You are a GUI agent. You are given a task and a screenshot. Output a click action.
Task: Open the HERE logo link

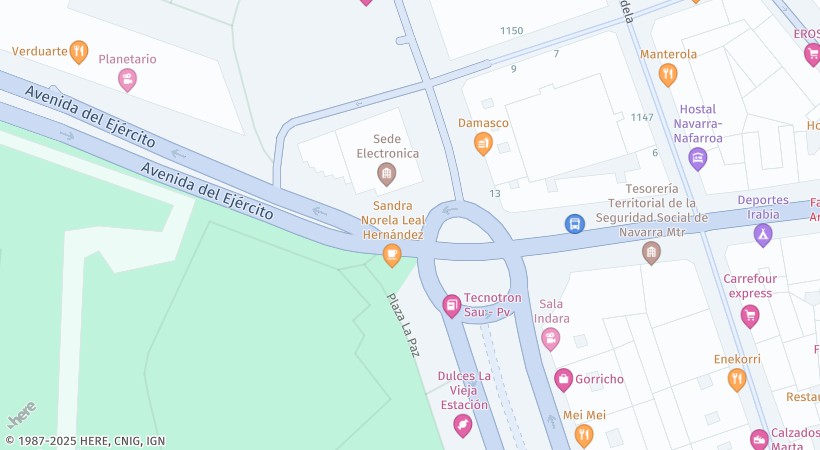pos(22,415)
